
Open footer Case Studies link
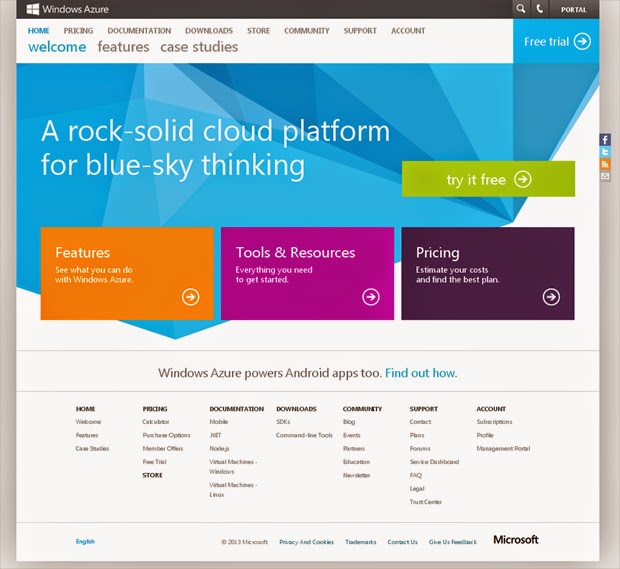coord(92,448)
